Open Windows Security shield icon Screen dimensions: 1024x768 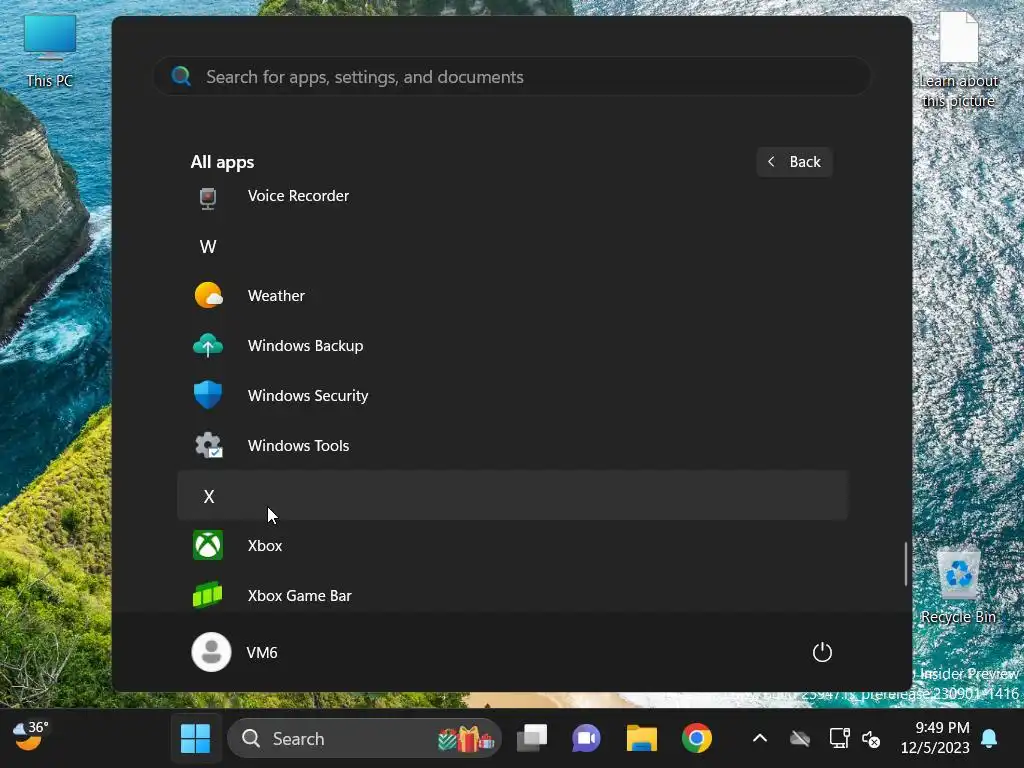tap(208, 395)
